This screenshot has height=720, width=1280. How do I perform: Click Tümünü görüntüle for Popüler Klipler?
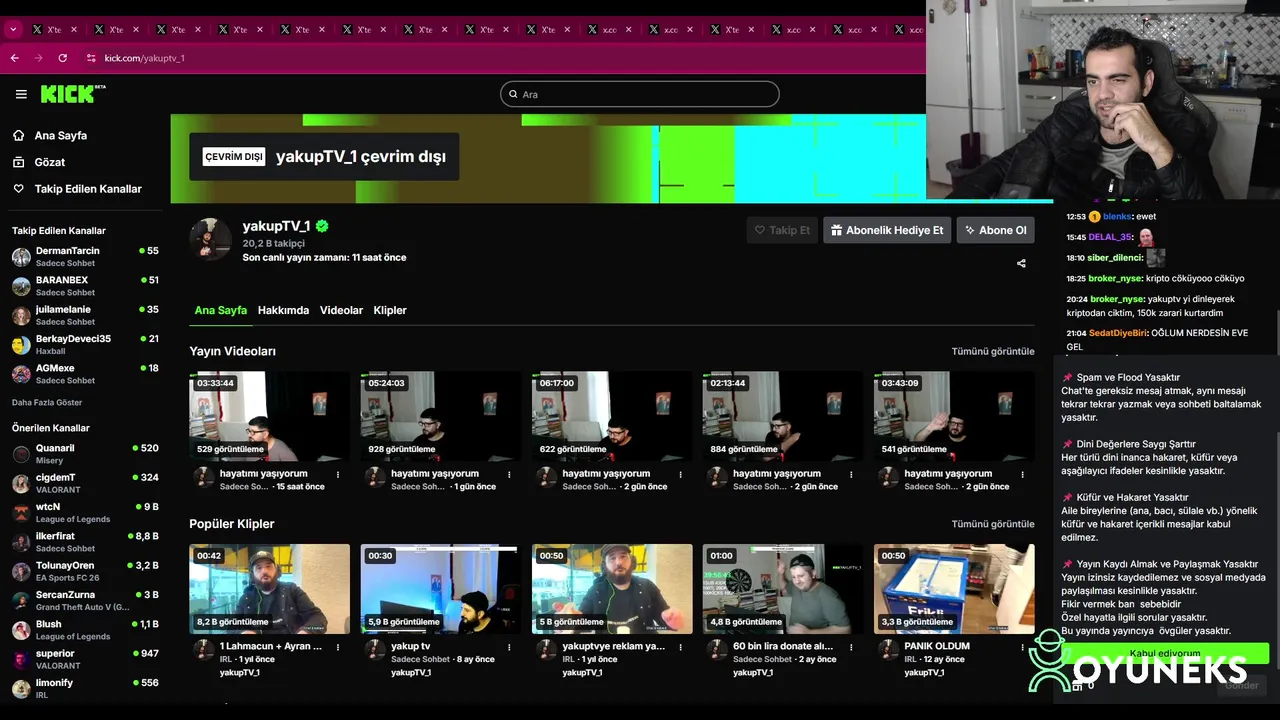[x=993, y=524]
